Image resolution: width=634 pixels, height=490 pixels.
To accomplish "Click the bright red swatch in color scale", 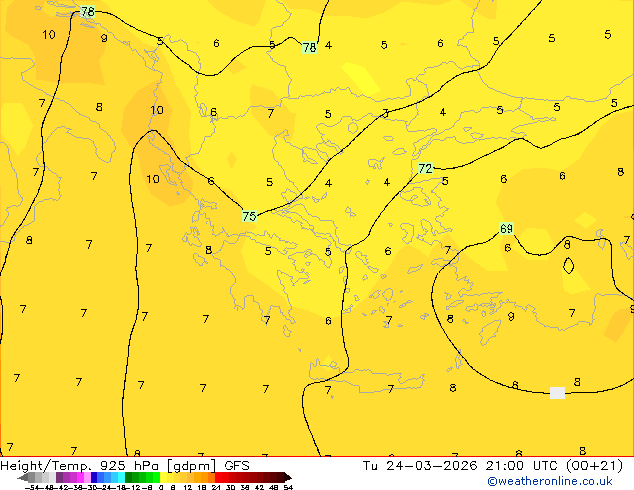I will pyautogui.click(x=218, y=477).
